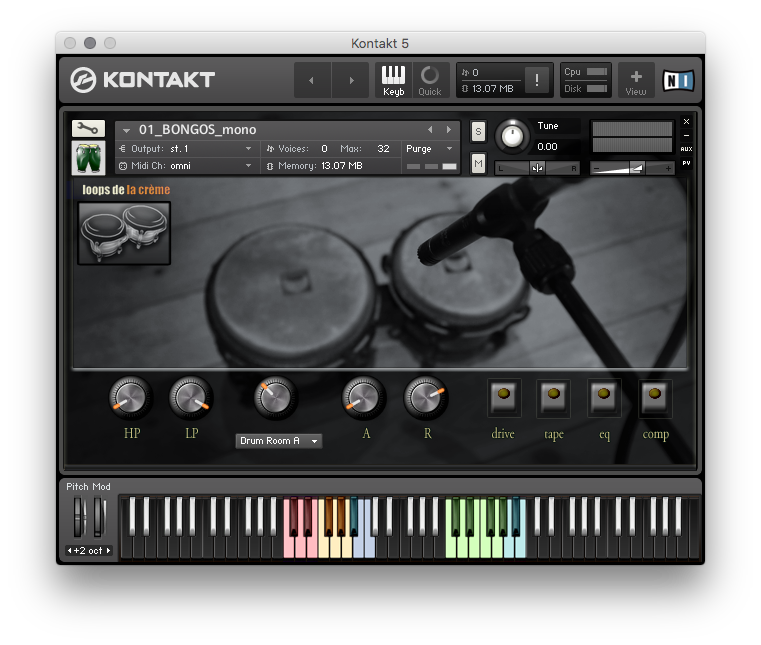Image resolution: width=761 pixels, height=645 pixels.
Task: Remove instrument with X button
Action: (x=686, y=121)
